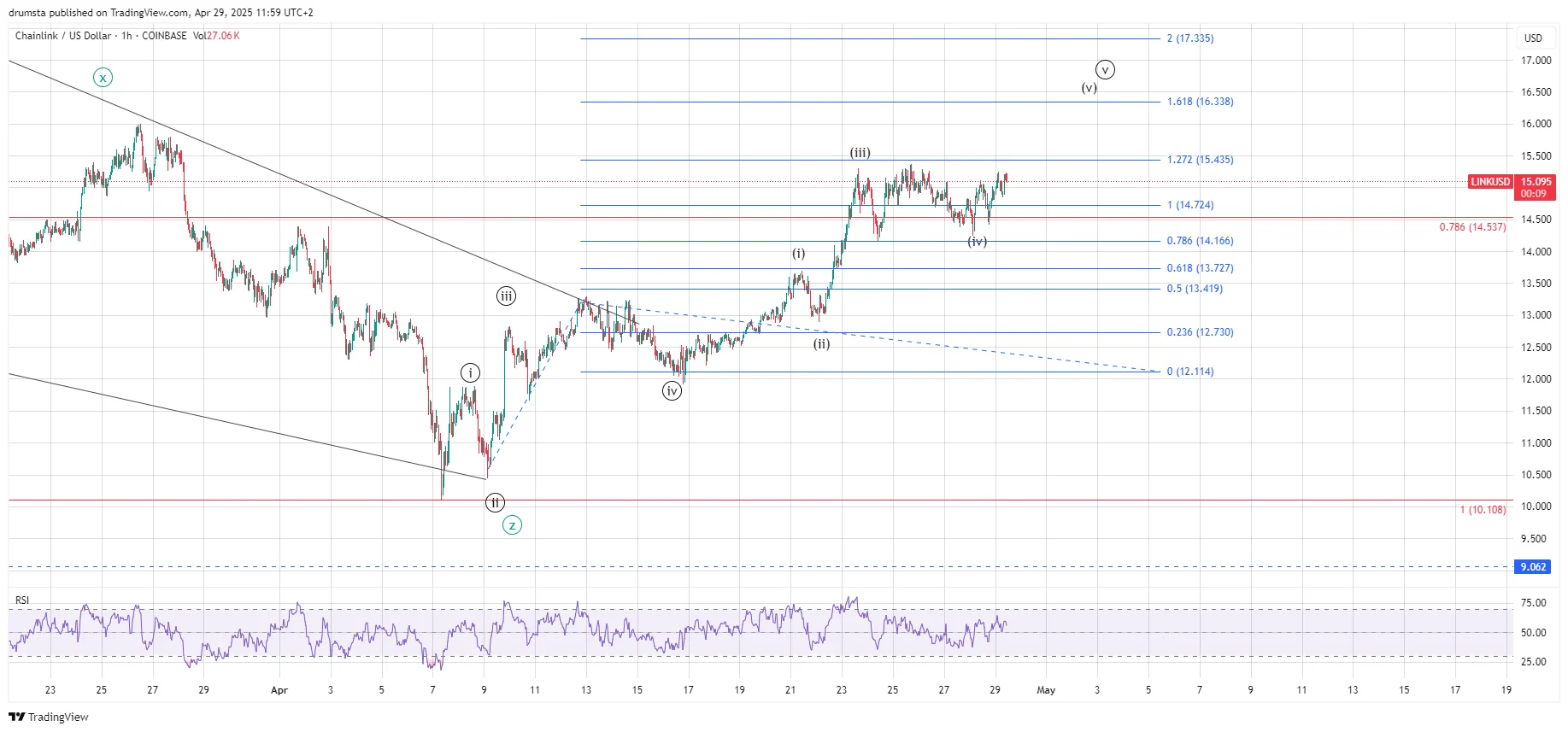
Task: Click the parenthesized (v) wave label
Action: (x=1089, y=88)
